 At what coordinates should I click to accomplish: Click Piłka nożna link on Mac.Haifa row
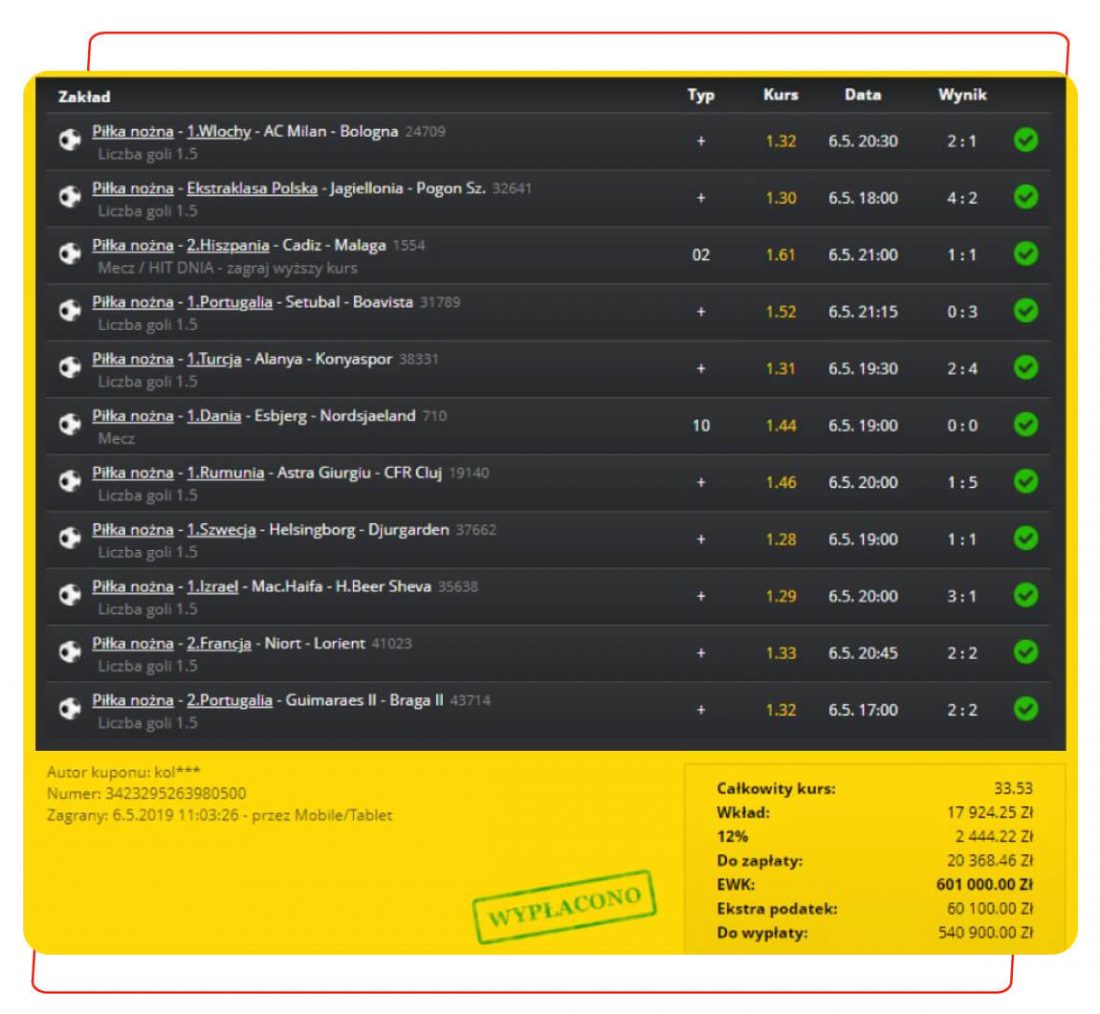(x=132, y=587)
